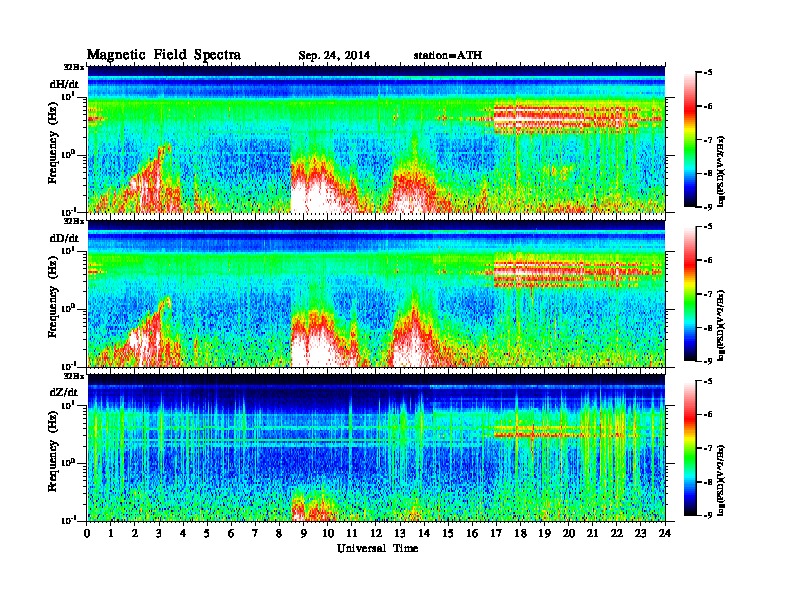Click the hour 15 tick label
792x612 pixels.
click(448, 533)
